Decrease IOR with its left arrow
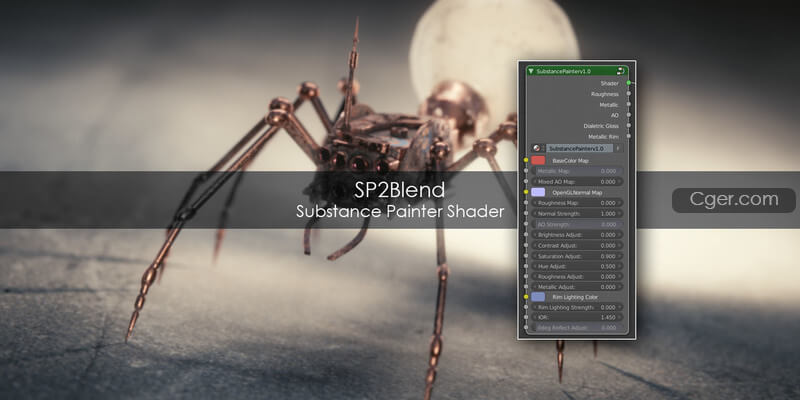Screen dimensions: 800x400 535,317
